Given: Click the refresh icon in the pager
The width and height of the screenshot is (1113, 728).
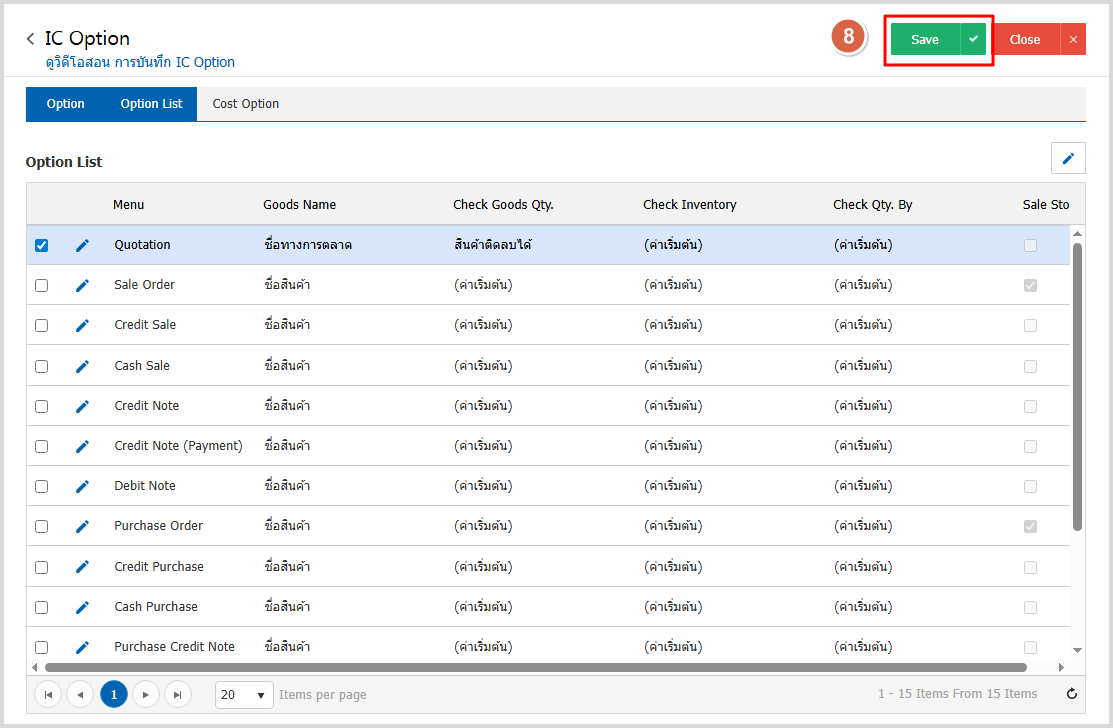Looking at the screenshot, I should 1072,694.
